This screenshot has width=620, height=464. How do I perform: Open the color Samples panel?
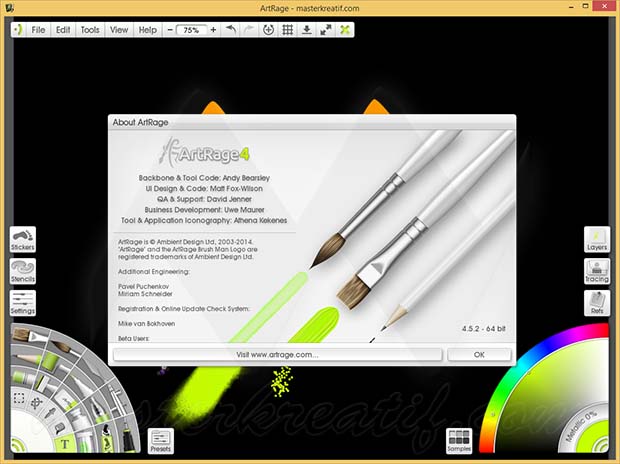pos(459,441)
